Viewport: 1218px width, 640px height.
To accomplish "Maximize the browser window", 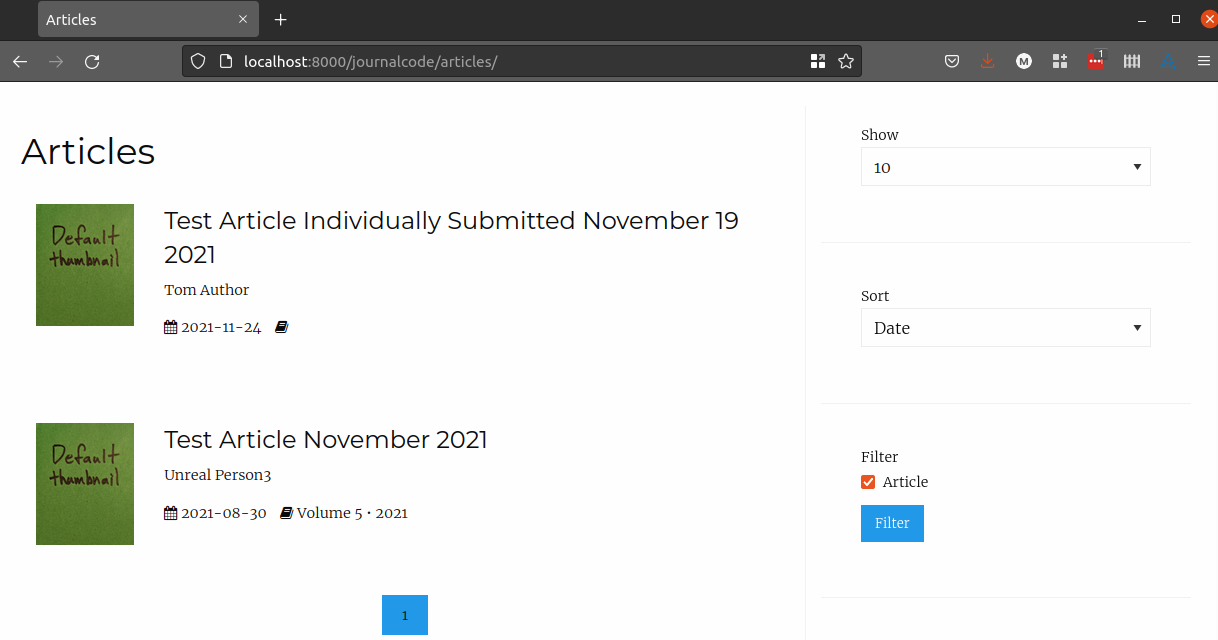I will click(1176, 20).
